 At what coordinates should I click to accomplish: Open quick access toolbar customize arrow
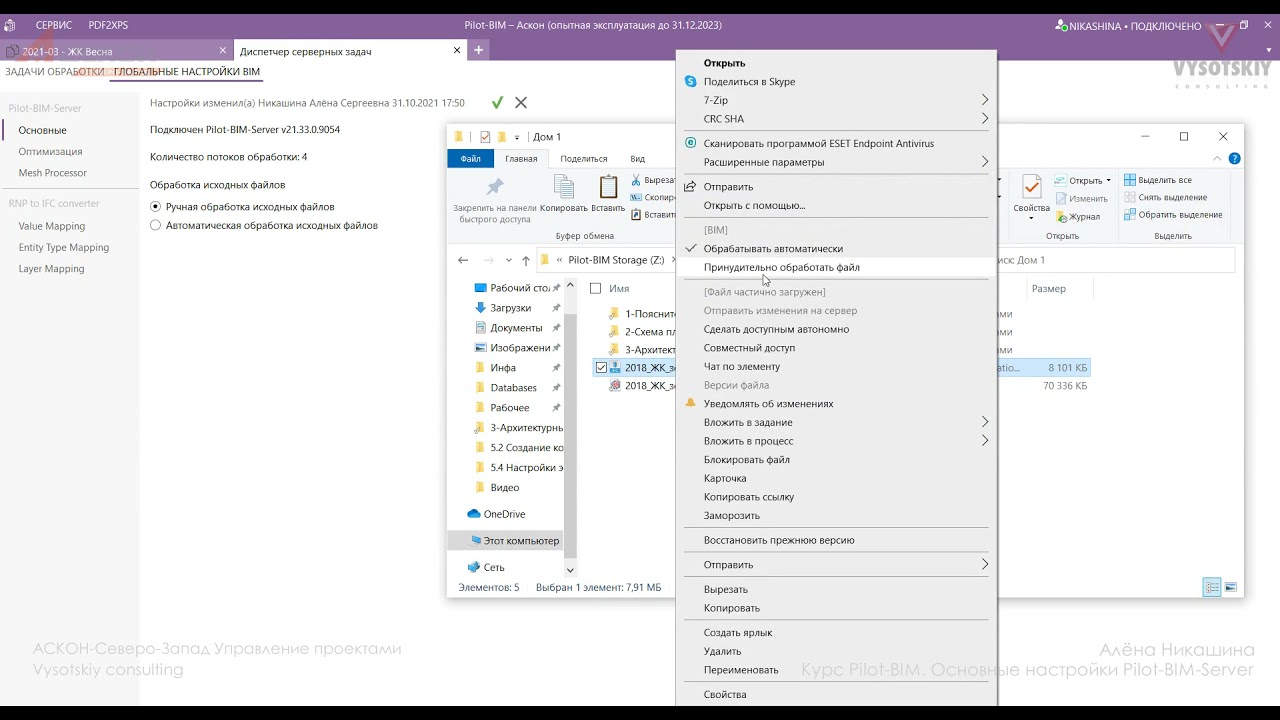point(517,137)
